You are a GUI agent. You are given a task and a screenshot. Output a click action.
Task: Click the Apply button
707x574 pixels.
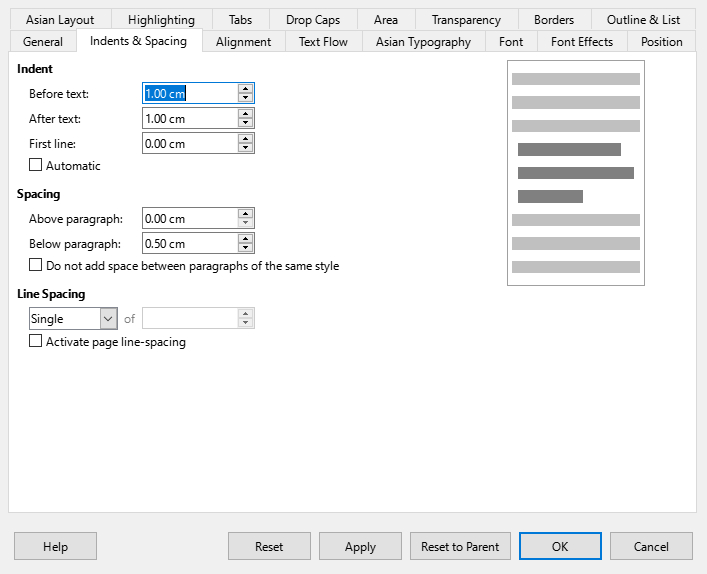360,546
